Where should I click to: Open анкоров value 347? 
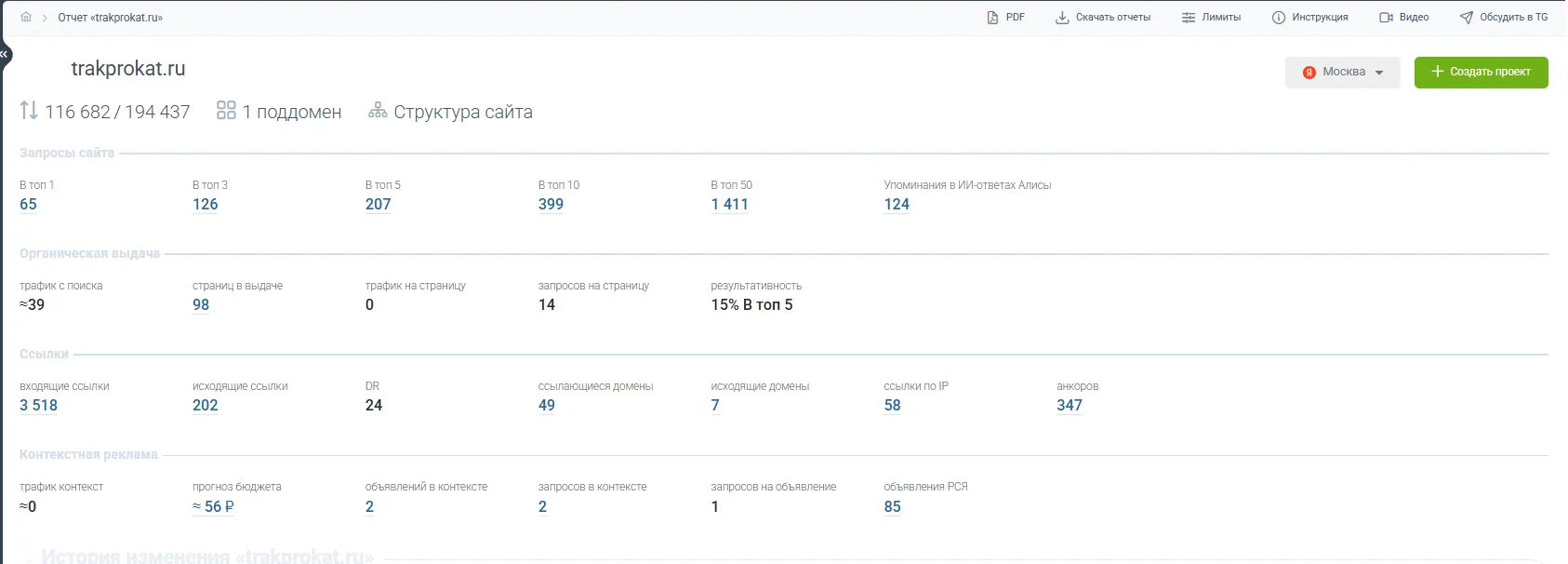(x=1070, y=405)
